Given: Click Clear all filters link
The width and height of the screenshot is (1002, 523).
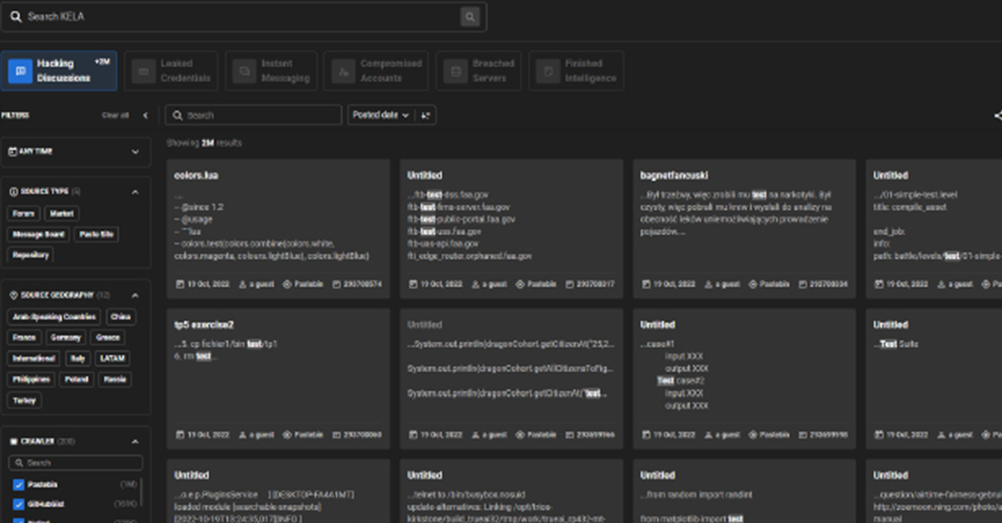Looking at the screenshot, I should tap(116, 115).
